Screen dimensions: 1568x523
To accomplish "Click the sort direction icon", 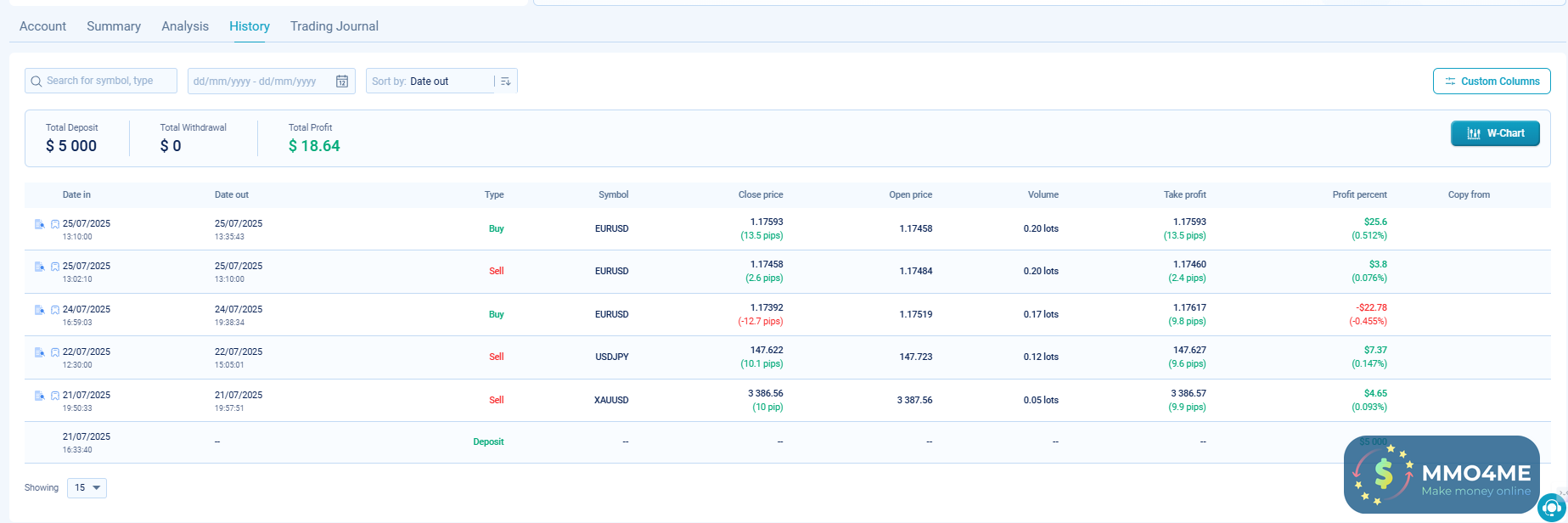I will (x=506, y=82).
